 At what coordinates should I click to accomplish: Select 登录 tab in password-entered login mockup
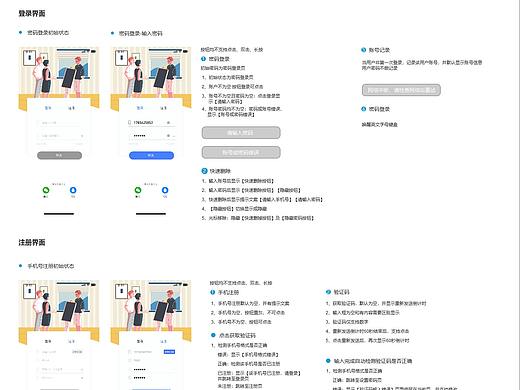140,108
